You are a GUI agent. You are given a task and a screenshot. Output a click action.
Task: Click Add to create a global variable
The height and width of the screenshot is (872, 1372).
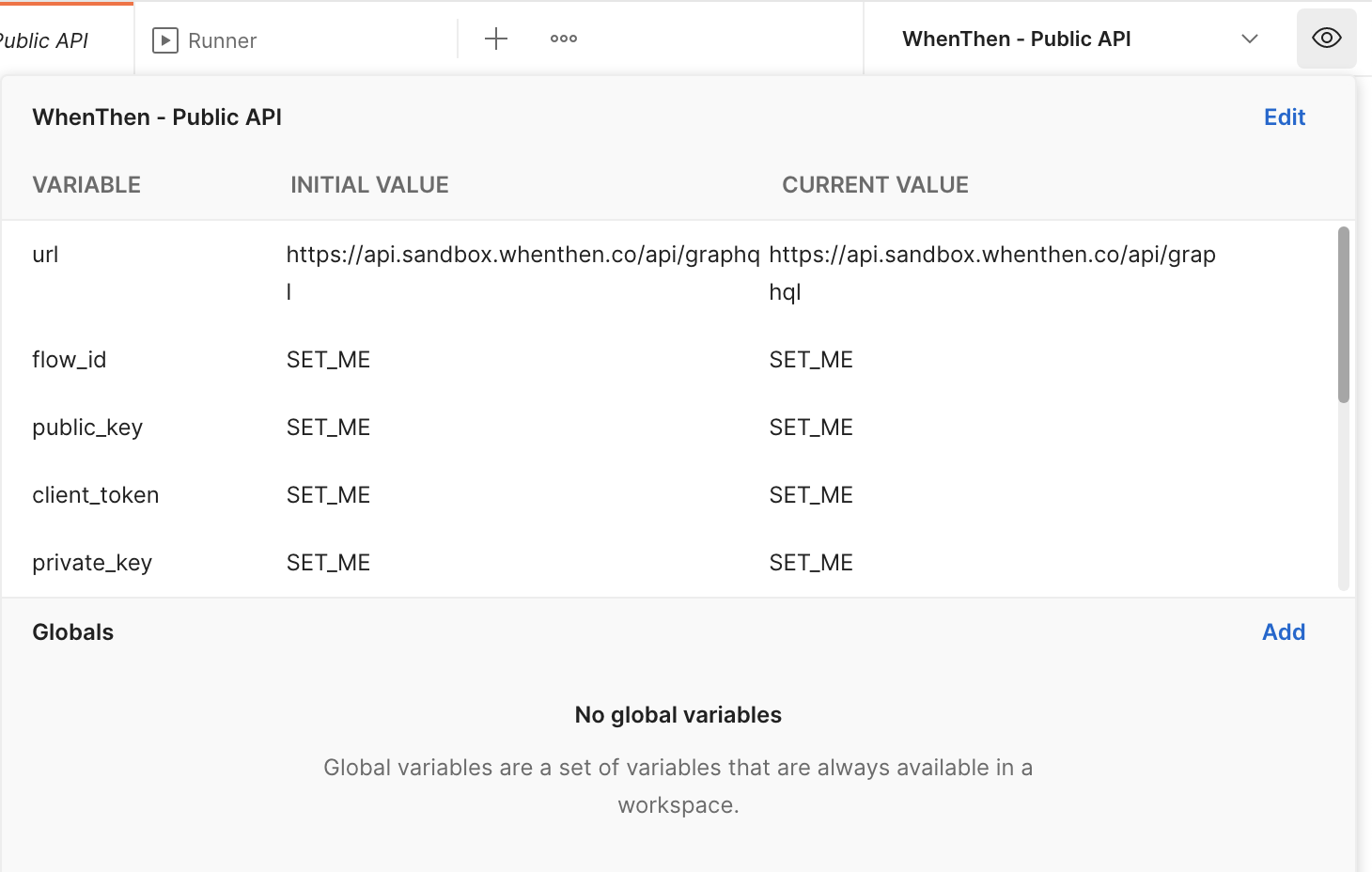1283,631
